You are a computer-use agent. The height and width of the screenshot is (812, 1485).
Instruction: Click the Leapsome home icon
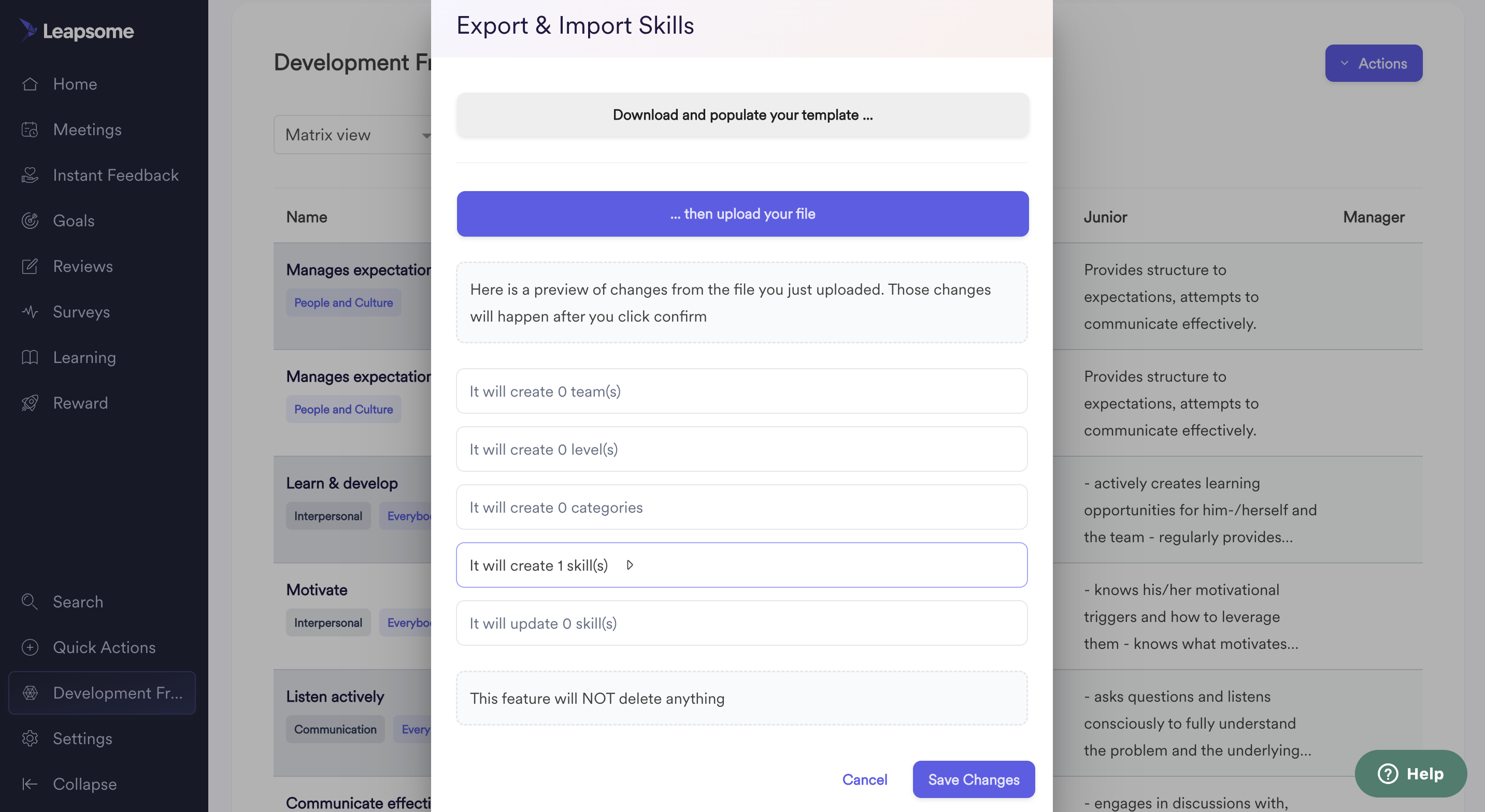click(x=28, y=28)
